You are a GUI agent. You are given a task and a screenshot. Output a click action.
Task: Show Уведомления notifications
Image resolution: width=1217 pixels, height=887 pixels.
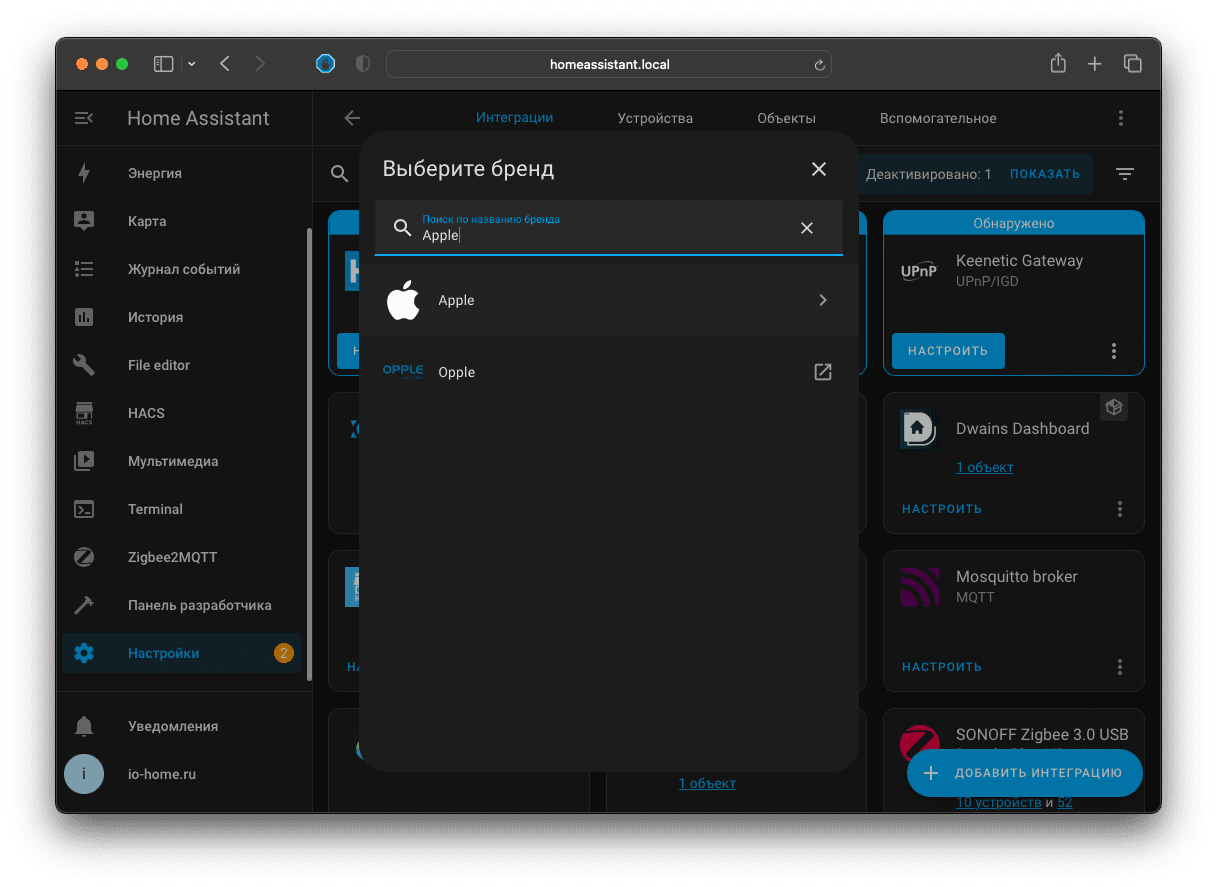(x=181, y=726)
